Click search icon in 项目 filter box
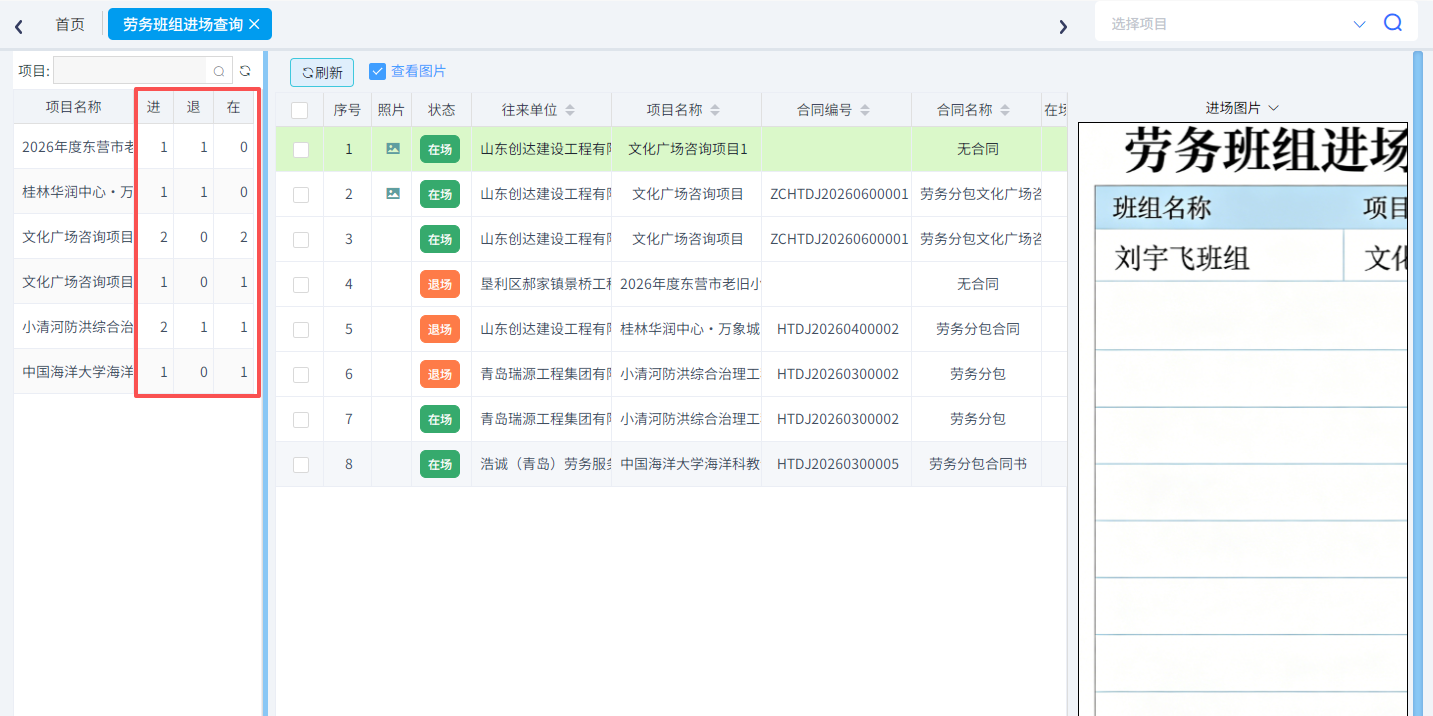This screenshot has width=1433, height=716. click(x=219, y=71)
